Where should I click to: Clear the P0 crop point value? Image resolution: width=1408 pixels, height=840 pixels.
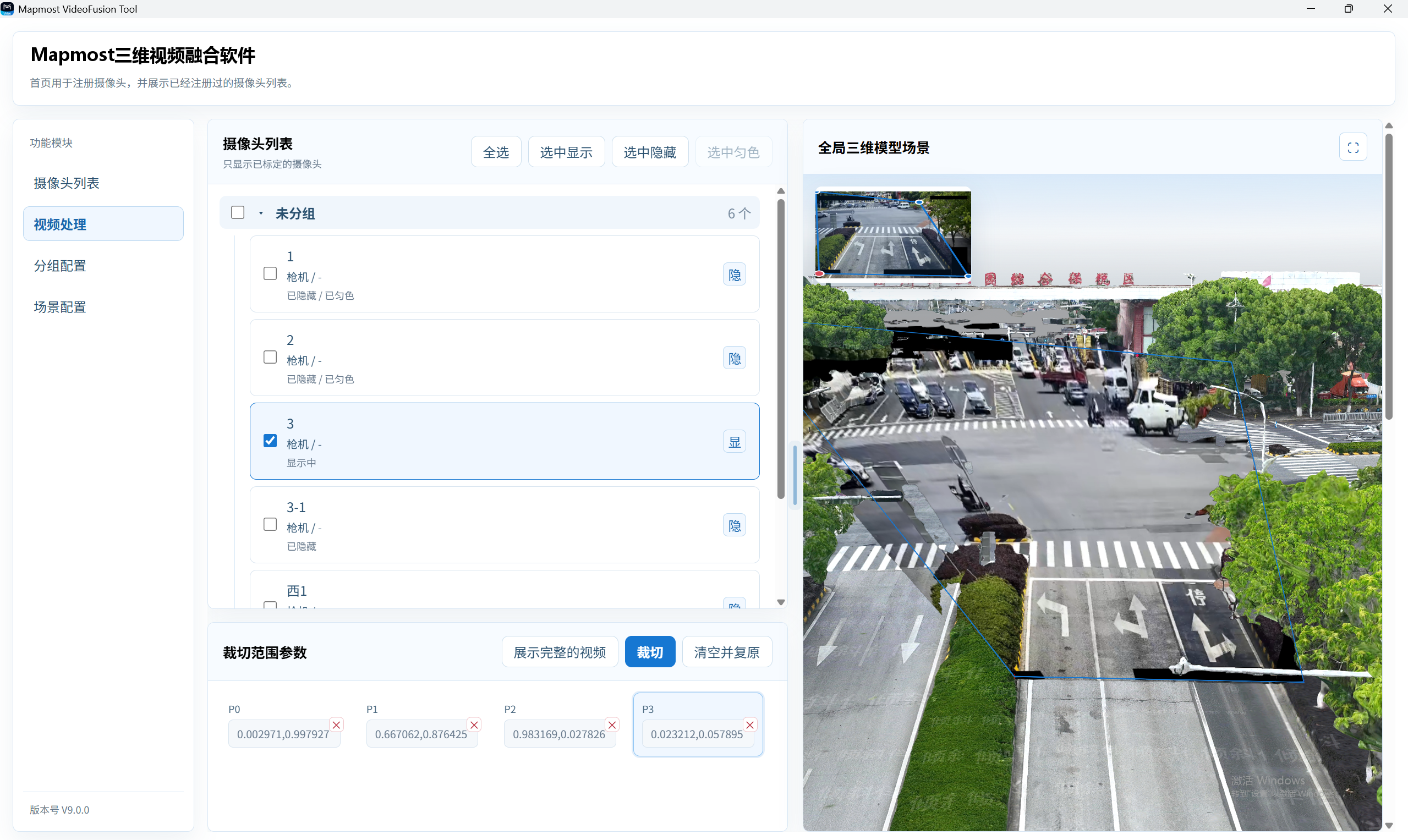click(336, 724)
